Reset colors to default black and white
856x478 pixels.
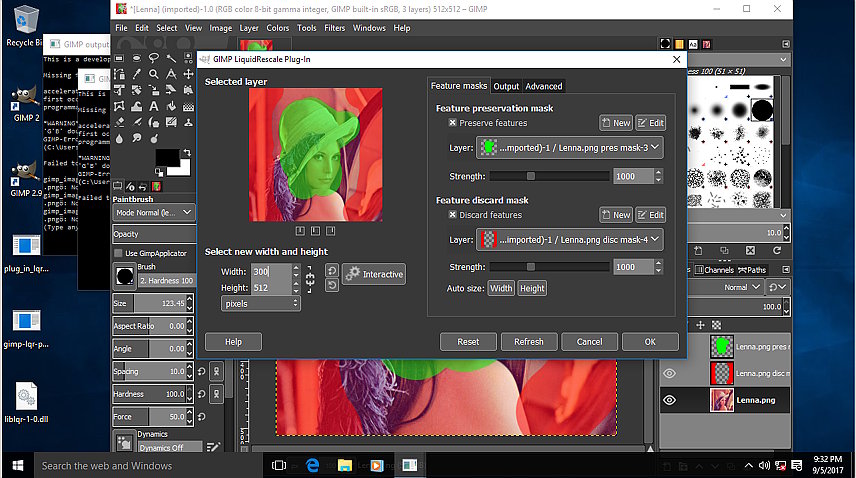159,173
